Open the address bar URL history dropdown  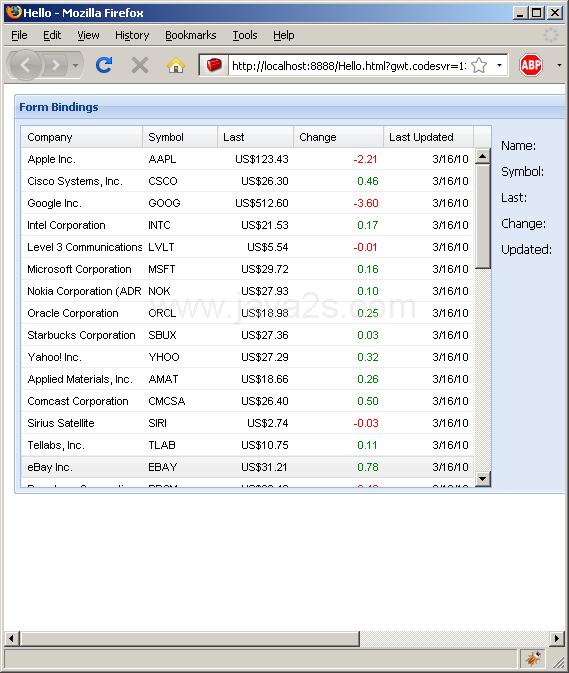click(499, 65)
